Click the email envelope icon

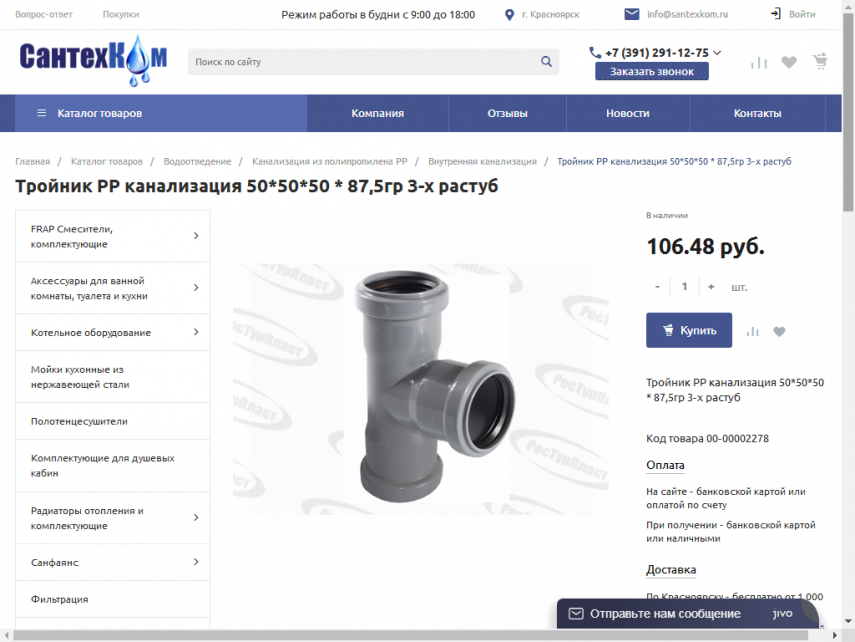632,14
